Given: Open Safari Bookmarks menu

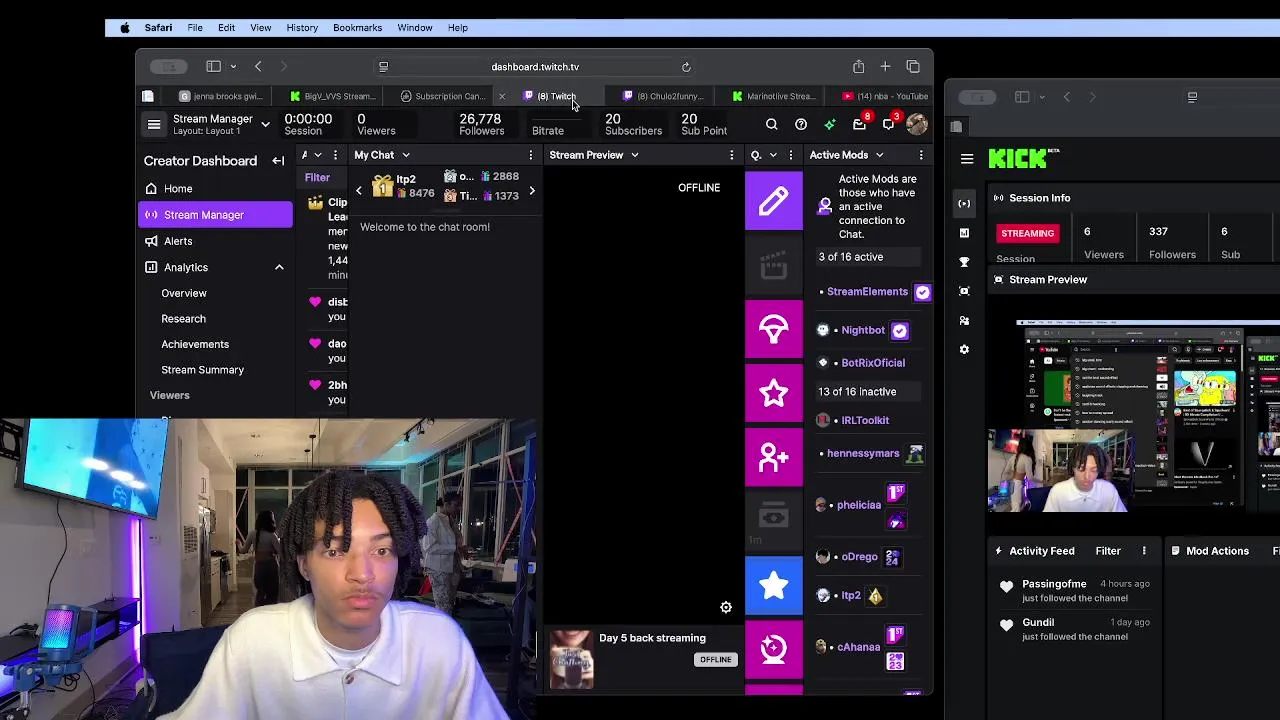Looking at the screenshot, I should [357, 28].
